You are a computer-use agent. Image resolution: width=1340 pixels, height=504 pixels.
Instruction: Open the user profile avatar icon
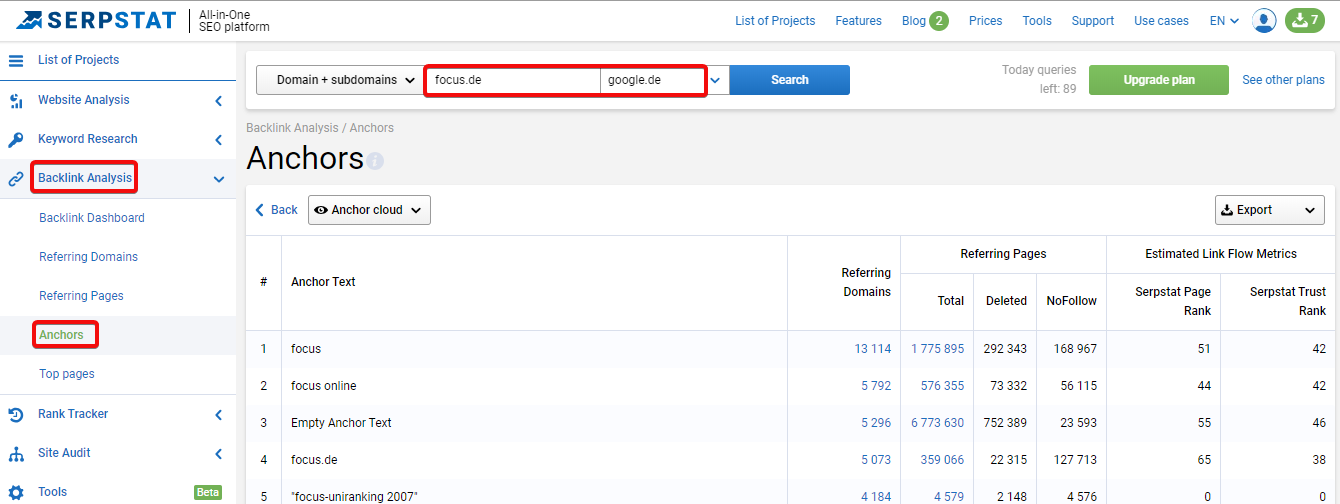tap(1264, 20)
